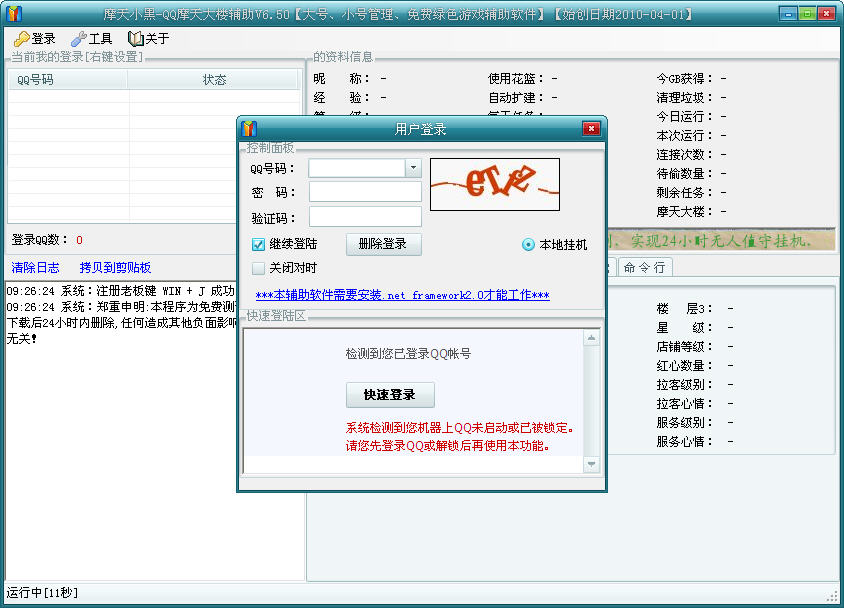The width and height of the screenshot is (844, 608).
Task: Click the QQ号码 column header
Action: pos(68,80)
